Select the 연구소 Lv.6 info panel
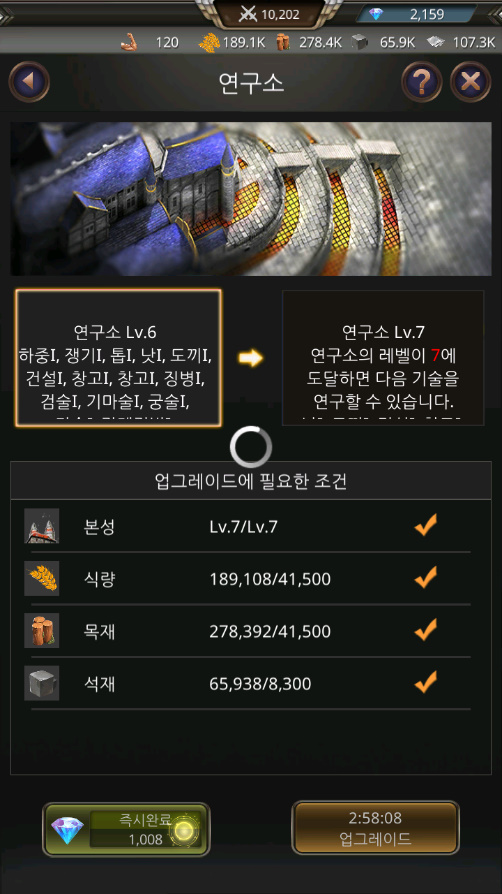The width and height of the screenshot is (502, 894). (119, 357)
